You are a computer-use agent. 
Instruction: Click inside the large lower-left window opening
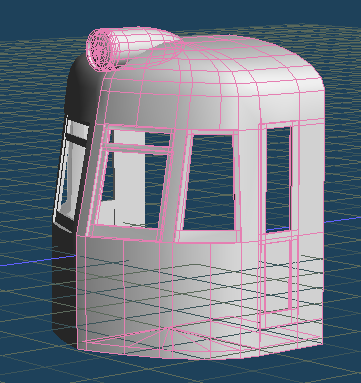(132, 188)
